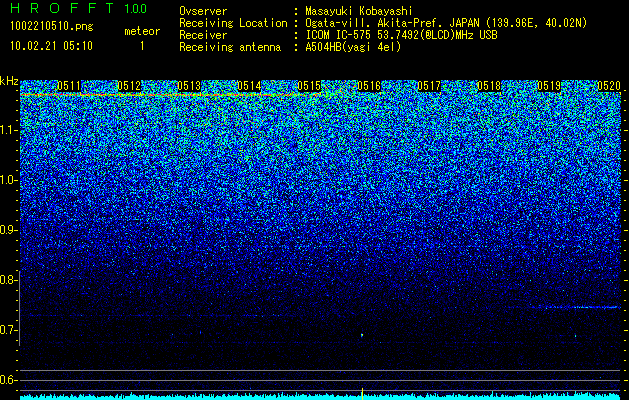This screenshot has width=629, height=400.
Task: Click the faint echo dot below 0519
Action: 575,336
